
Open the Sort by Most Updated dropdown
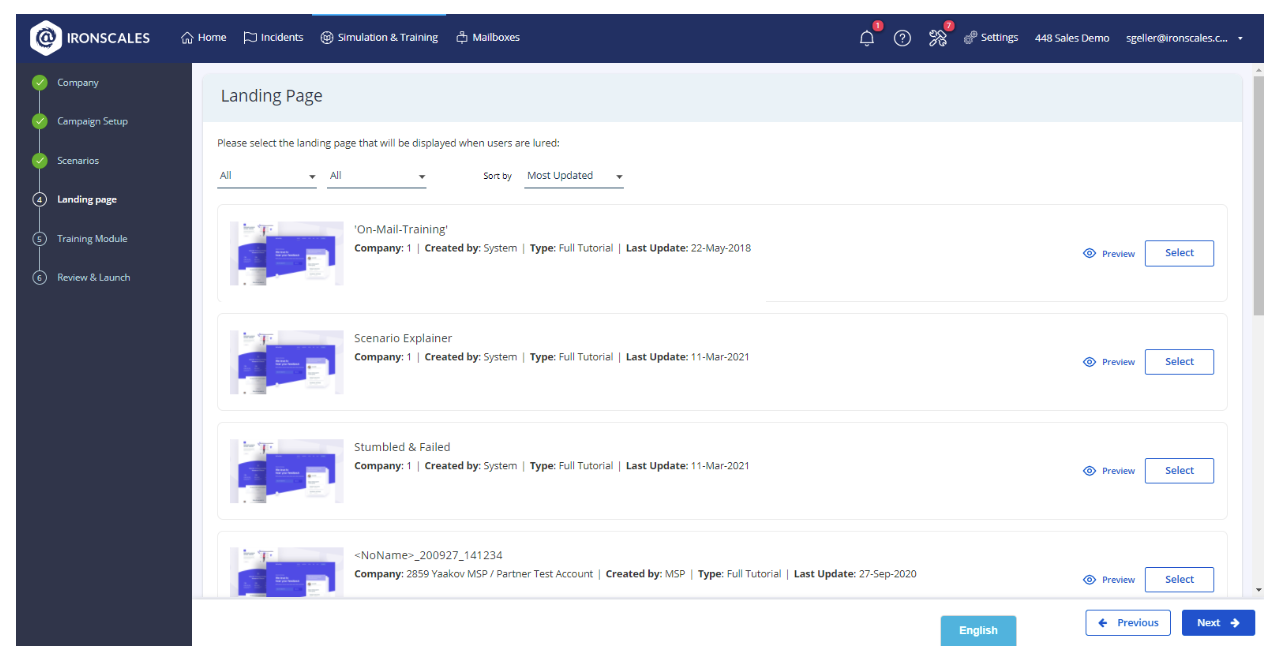pyautogui.click(x=574, y=177)
